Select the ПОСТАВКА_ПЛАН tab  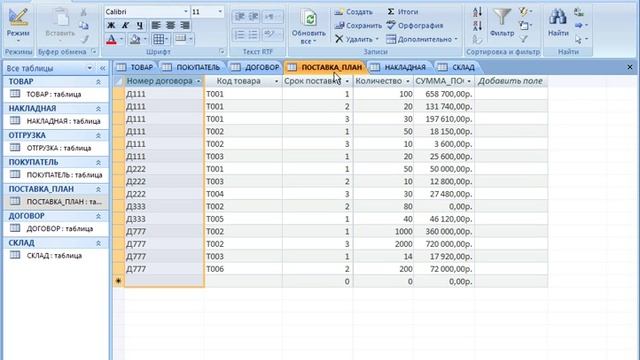[x=325, y=67]
